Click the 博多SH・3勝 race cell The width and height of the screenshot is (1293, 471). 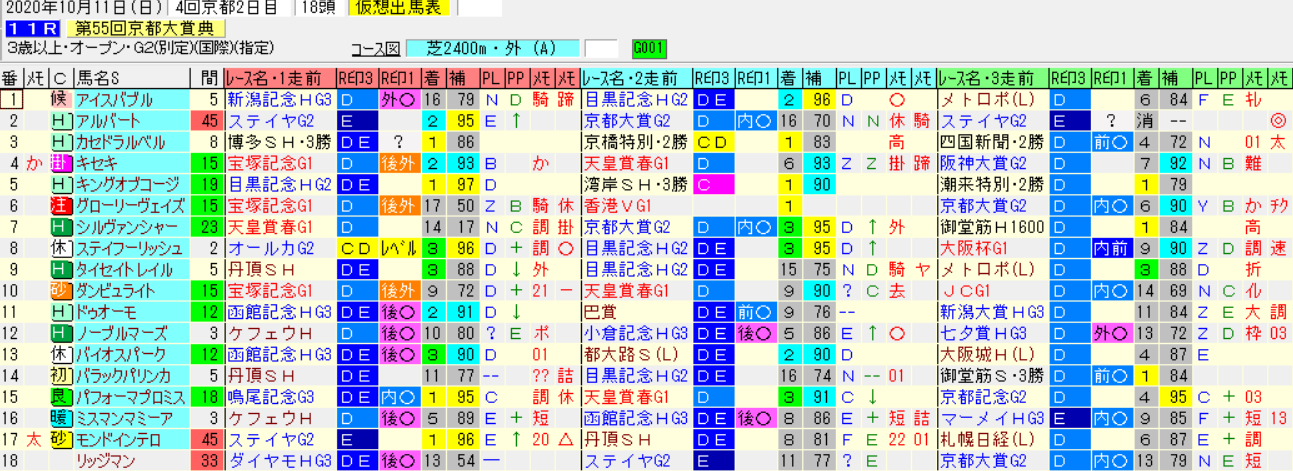[x=279, y=142]
